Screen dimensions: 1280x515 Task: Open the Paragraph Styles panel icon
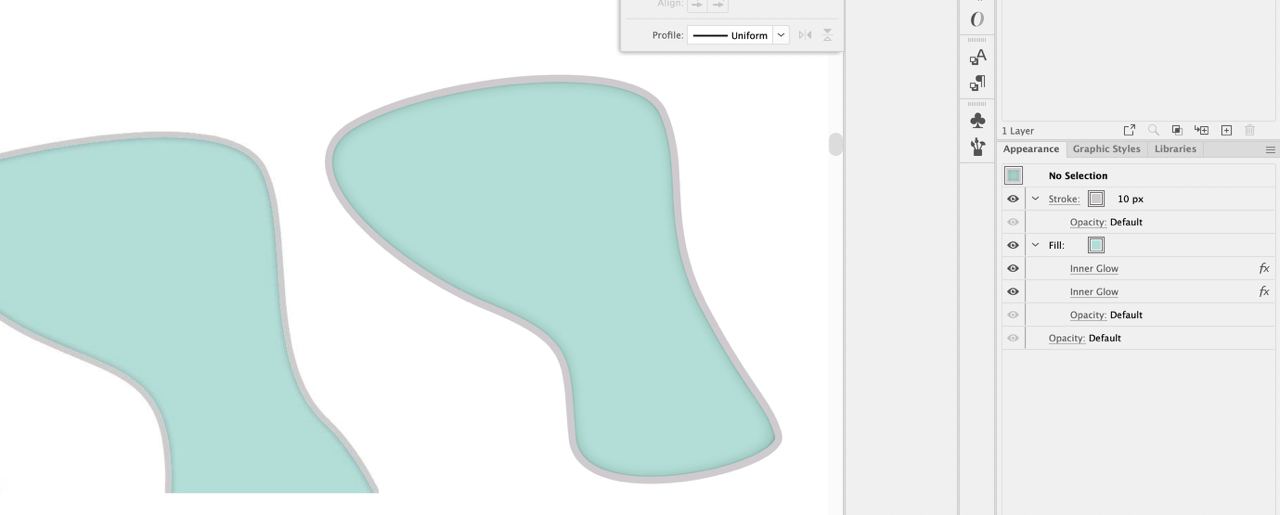pyautogui.click(x=978, y=83)
